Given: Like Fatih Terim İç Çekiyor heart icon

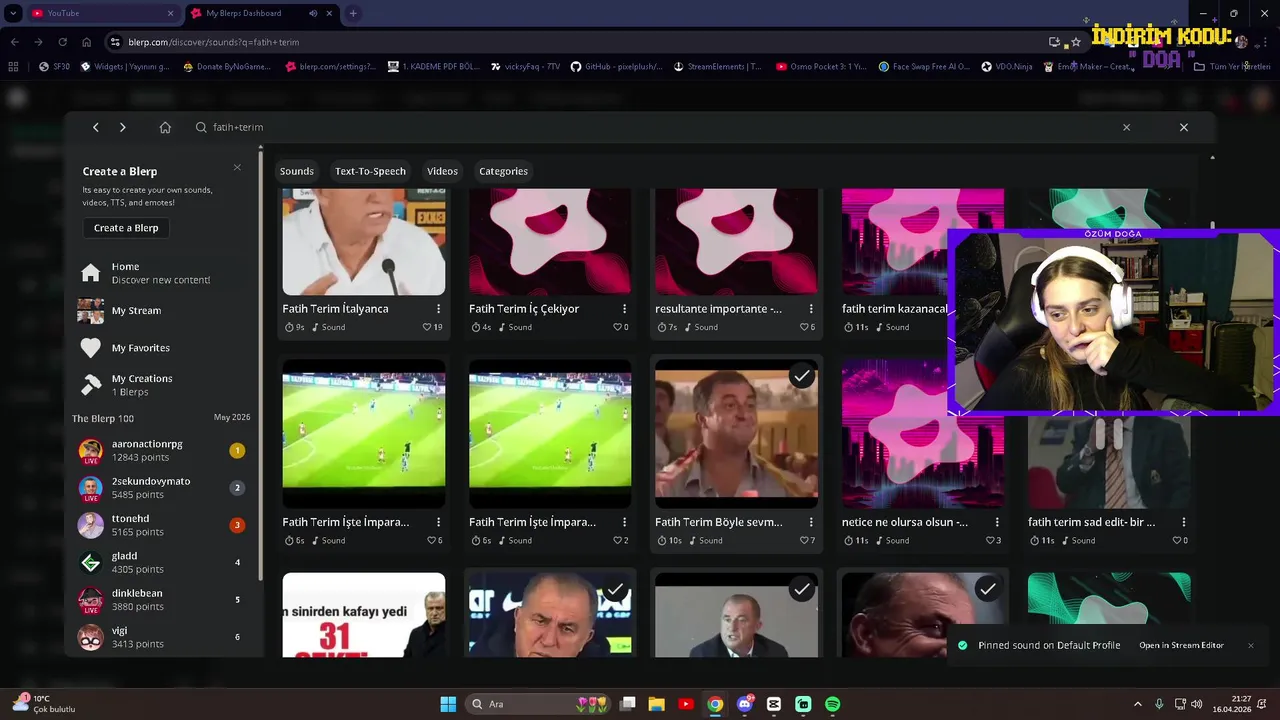Looking at the screenshot, I should tap(617, 327).
